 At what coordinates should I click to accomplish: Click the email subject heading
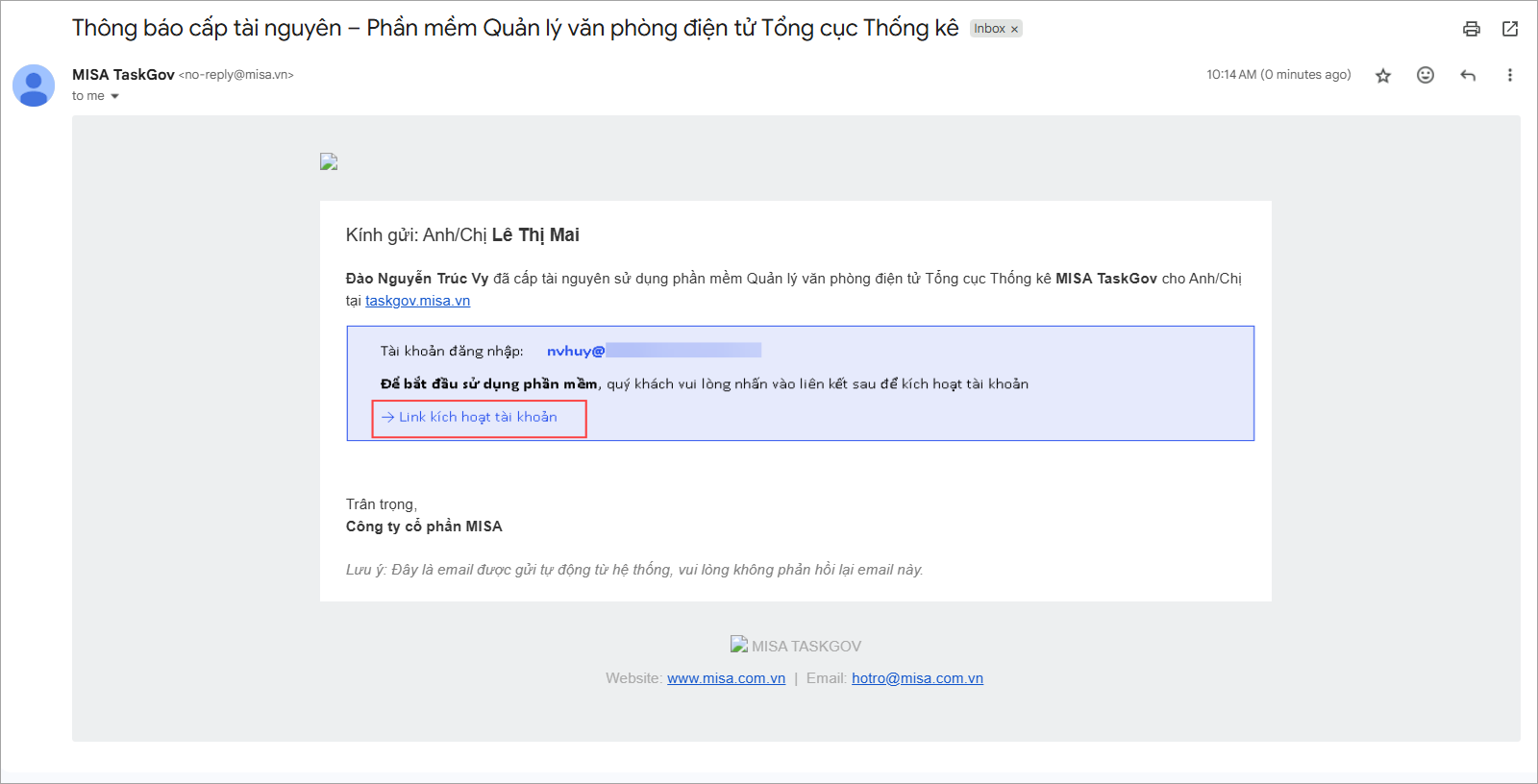tap(515, 28)
